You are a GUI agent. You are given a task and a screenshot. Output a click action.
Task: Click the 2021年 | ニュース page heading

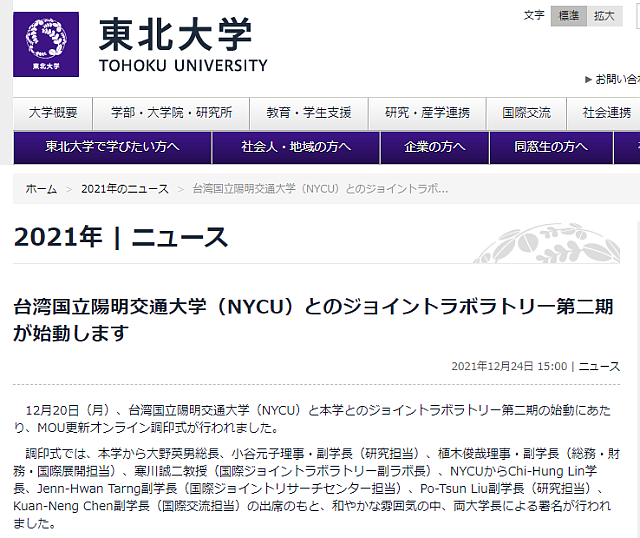coord(121,237)
